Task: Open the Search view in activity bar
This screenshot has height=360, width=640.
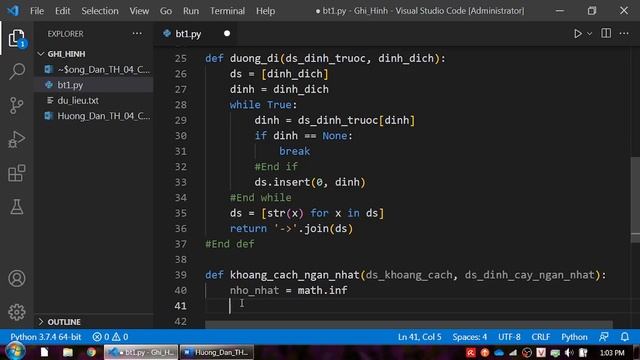Action: (x=17, y=71)
